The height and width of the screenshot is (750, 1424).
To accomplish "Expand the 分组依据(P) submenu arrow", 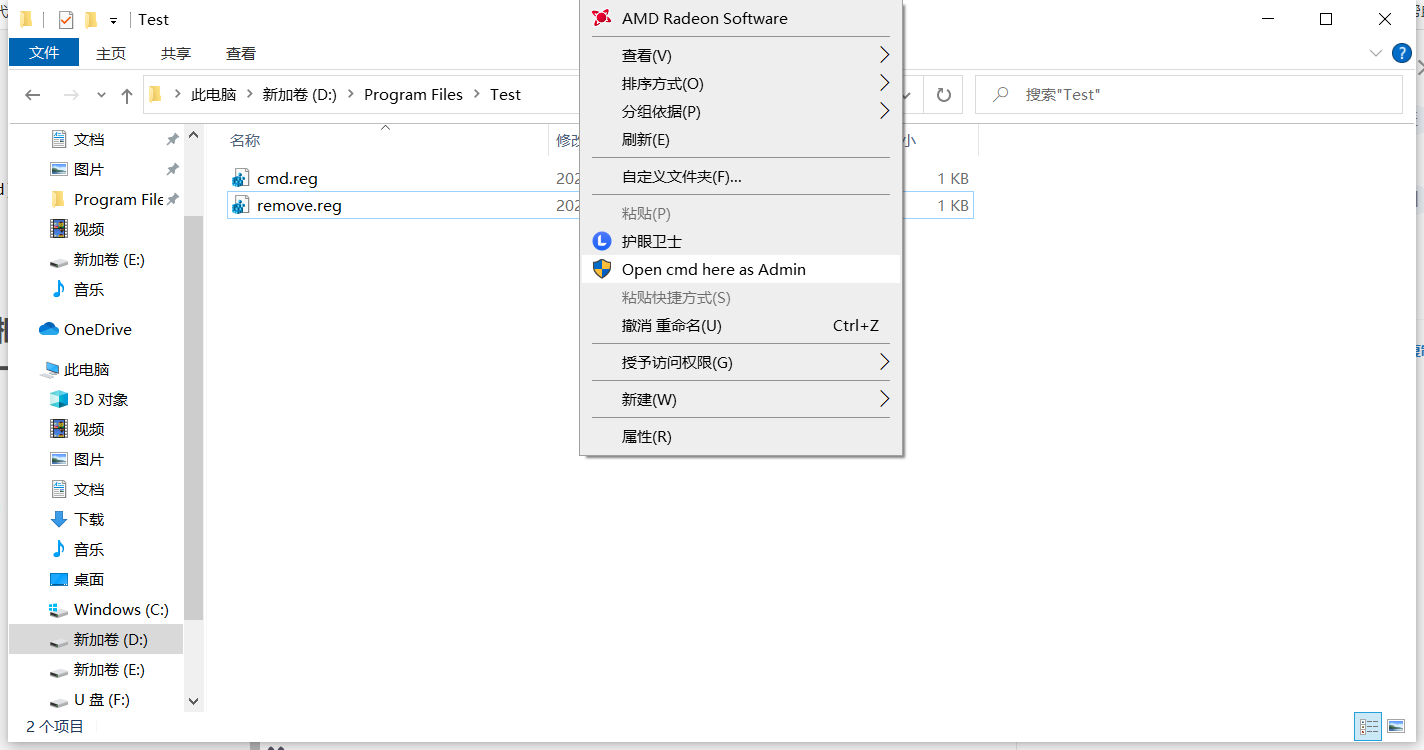I will (x=884, y=111).
